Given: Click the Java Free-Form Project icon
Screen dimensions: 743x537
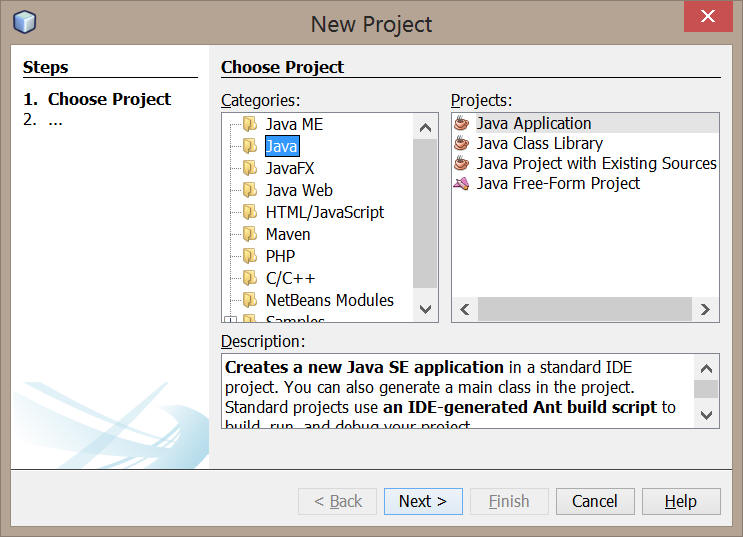Looking at the screenshot, I should (462, 183).
